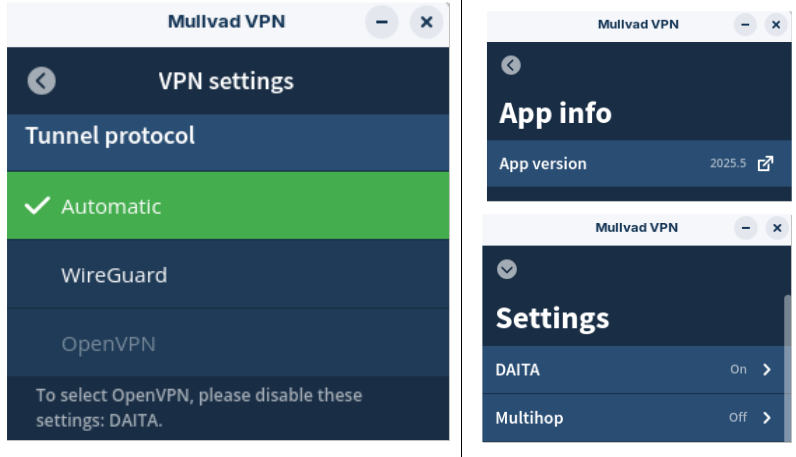
Task: Open the DAITA settings row
Action: point(633,370)
